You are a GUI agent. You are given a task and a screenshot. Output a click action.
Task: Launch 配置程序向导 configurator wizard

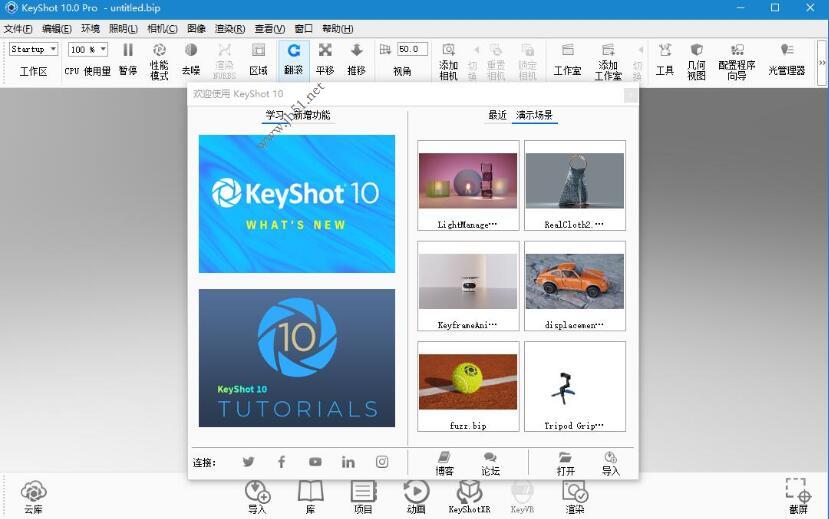tap(736, 62)
